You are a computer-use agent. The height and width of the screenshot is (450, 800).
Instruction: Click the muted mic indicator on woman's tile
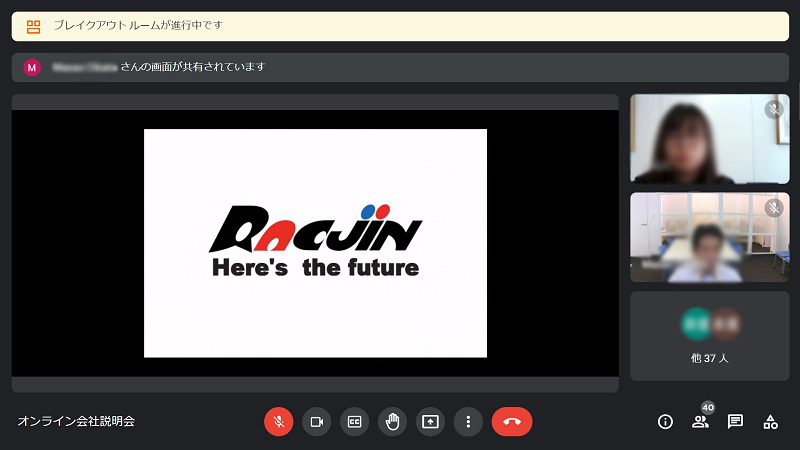pos(774,109)
